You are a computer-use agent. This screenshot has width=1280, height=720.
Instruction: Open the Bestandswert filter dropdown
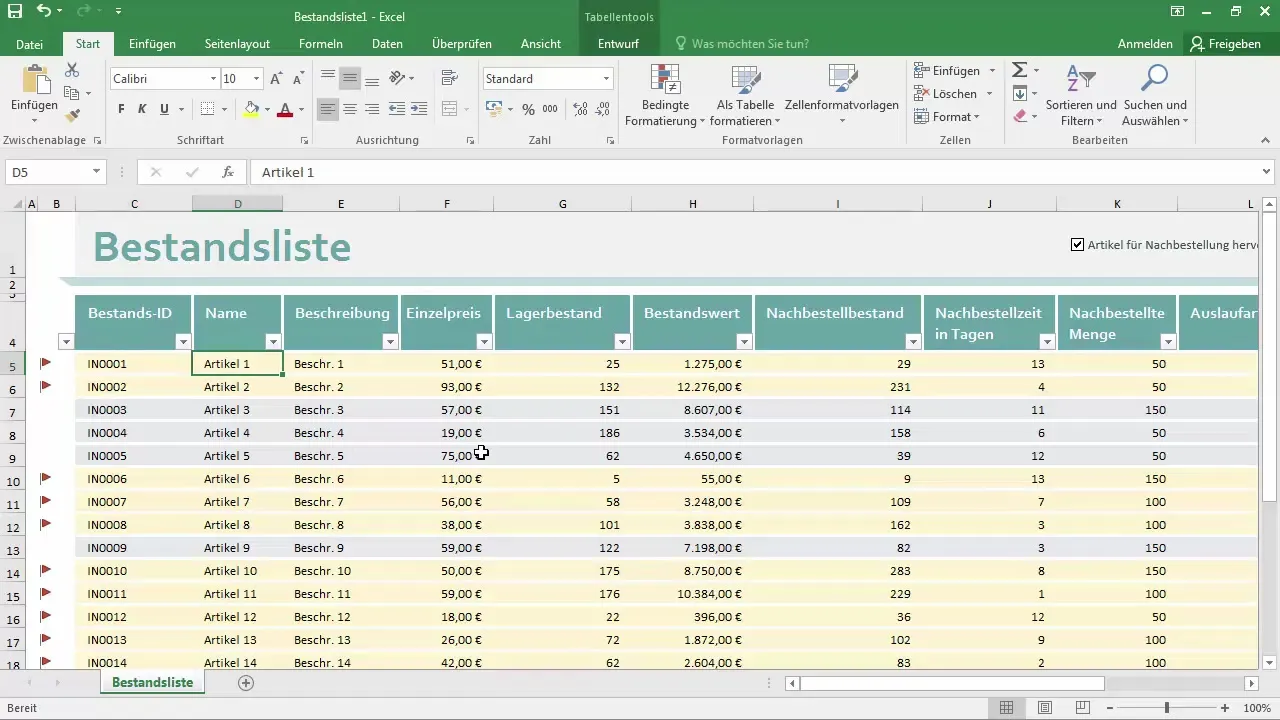coord(745,341)
